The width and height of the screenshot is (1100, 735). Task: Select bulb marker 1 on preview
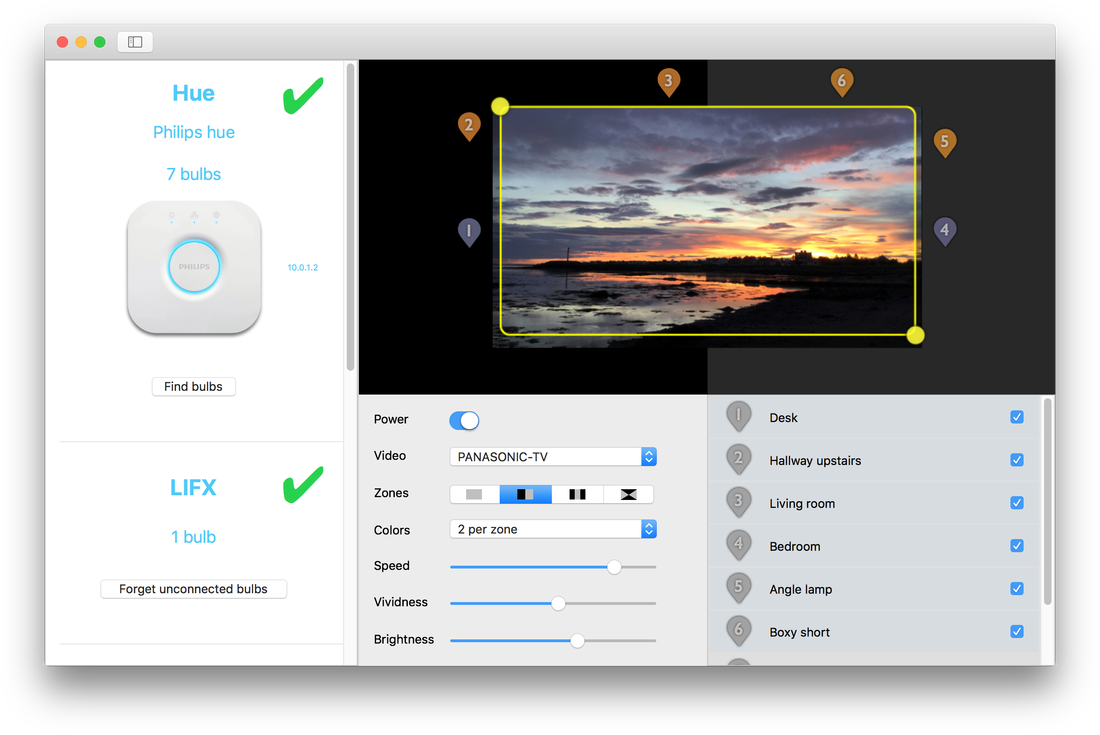tap(469, 232)
